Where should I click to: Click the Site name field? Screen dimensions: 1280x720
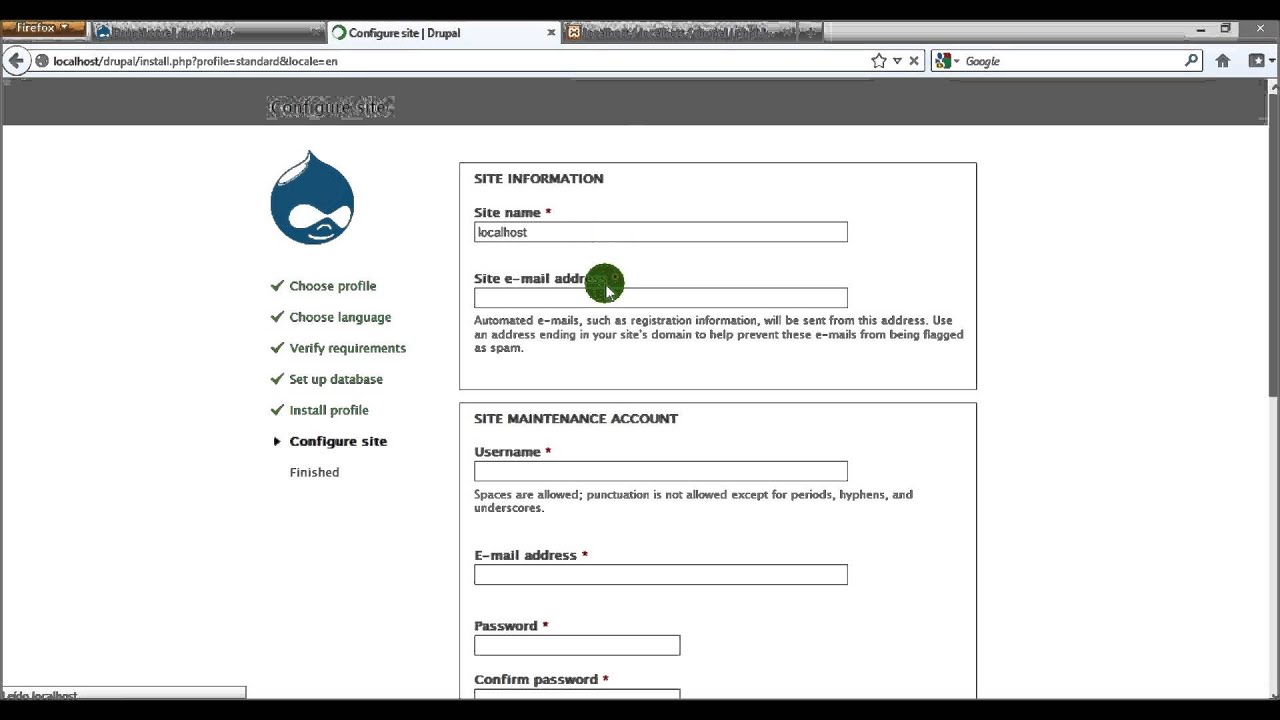pos(661,232)
